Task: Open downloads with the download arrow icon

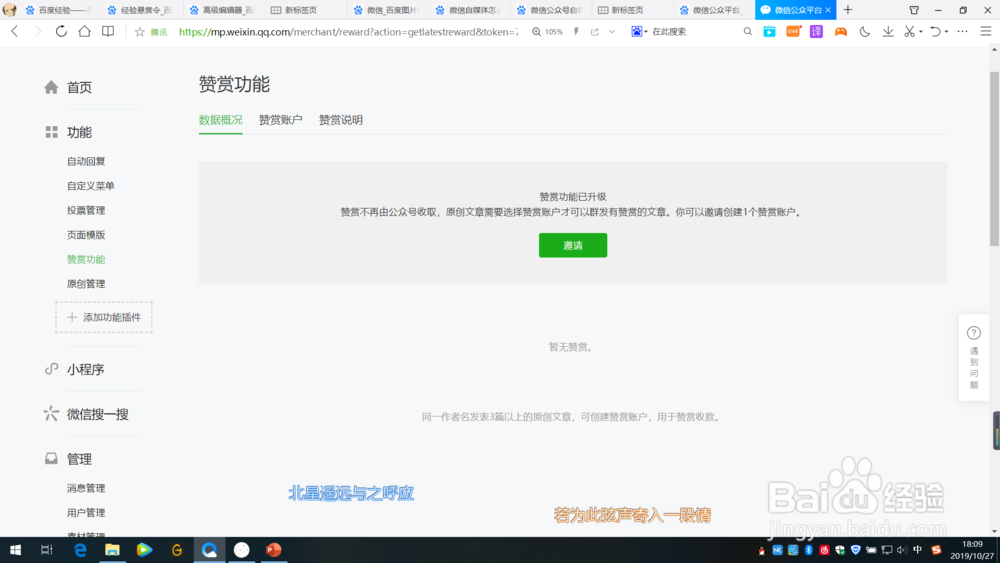Action: [888, 31]
